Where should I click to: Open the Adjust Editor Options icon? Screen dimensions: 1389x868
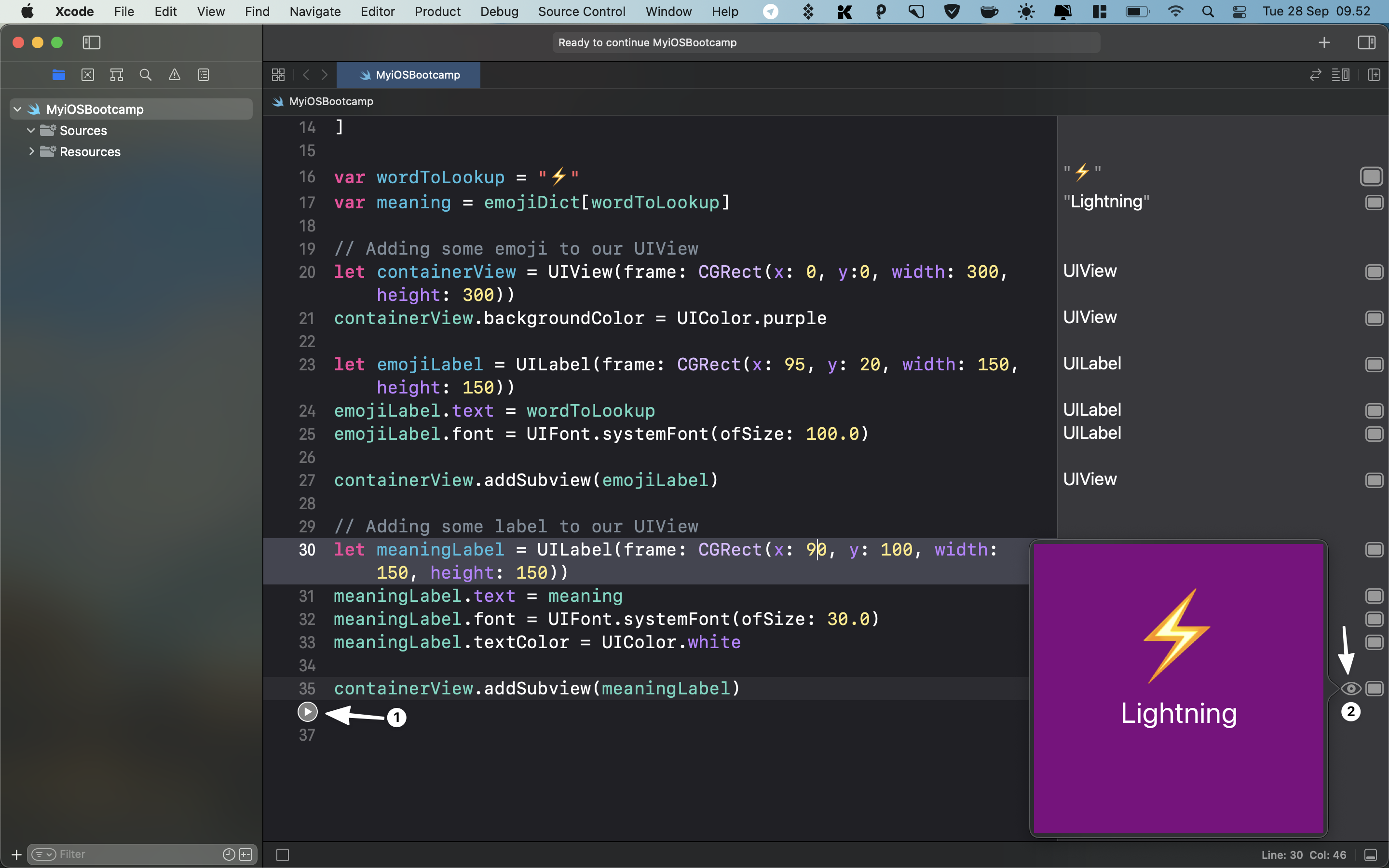(1341, 75)
